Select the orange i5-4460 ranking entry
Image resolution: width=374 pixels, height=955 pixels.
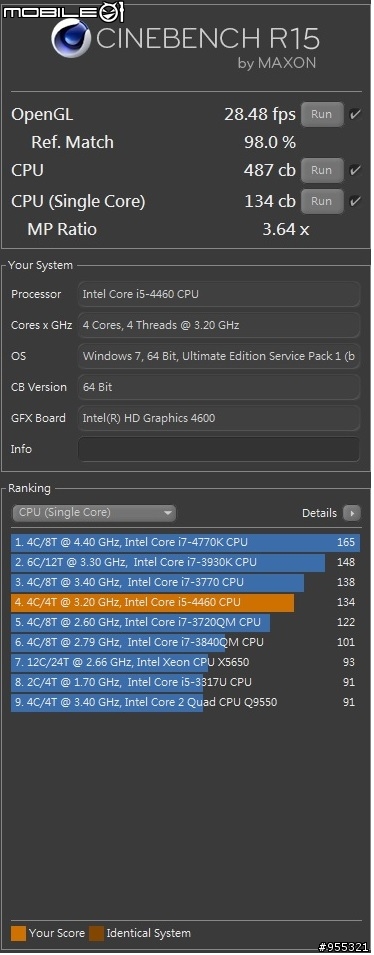point(185,602)
